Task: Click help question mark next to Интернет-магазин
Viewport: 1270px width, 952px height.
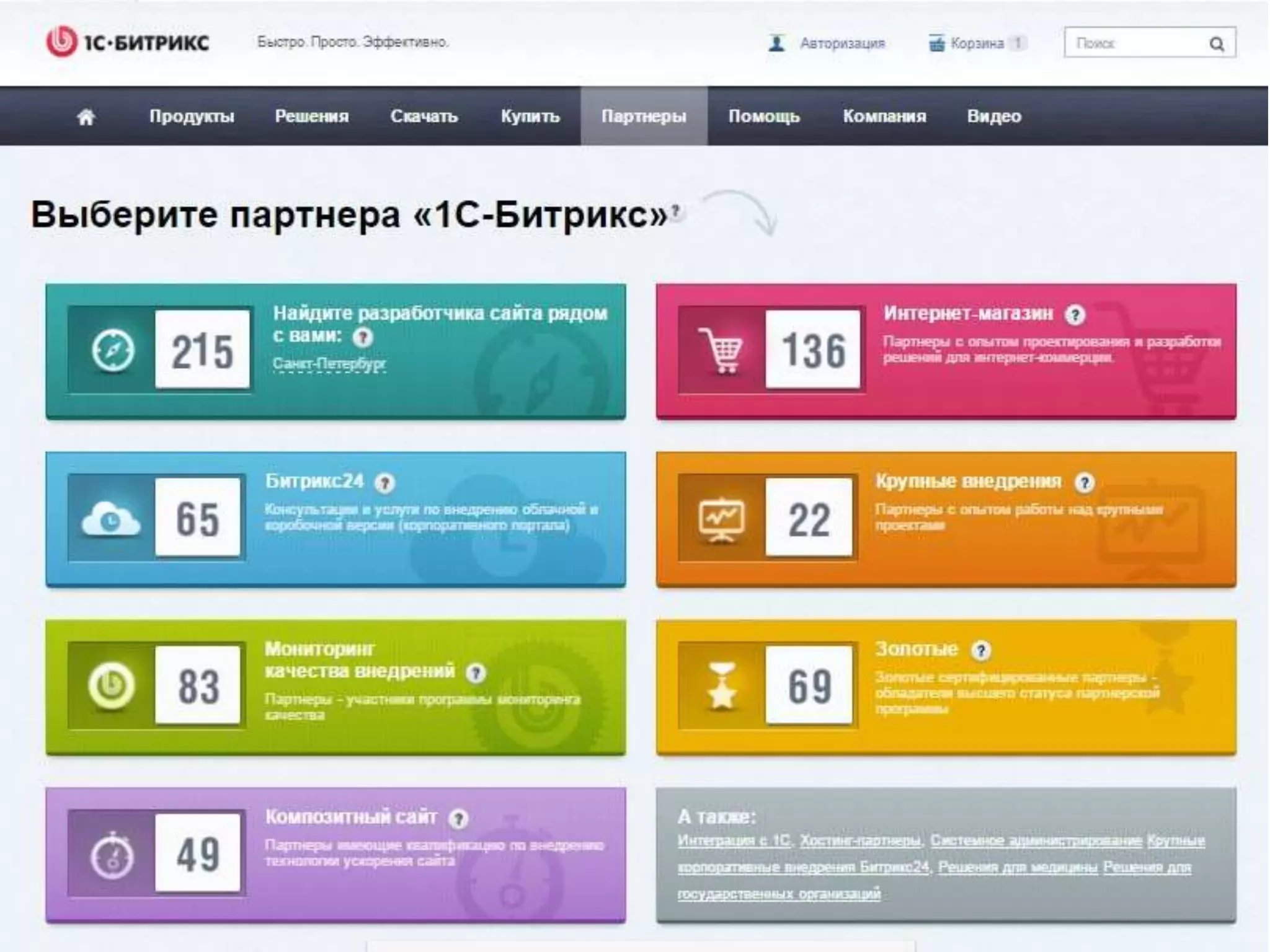Action: 1075,315
